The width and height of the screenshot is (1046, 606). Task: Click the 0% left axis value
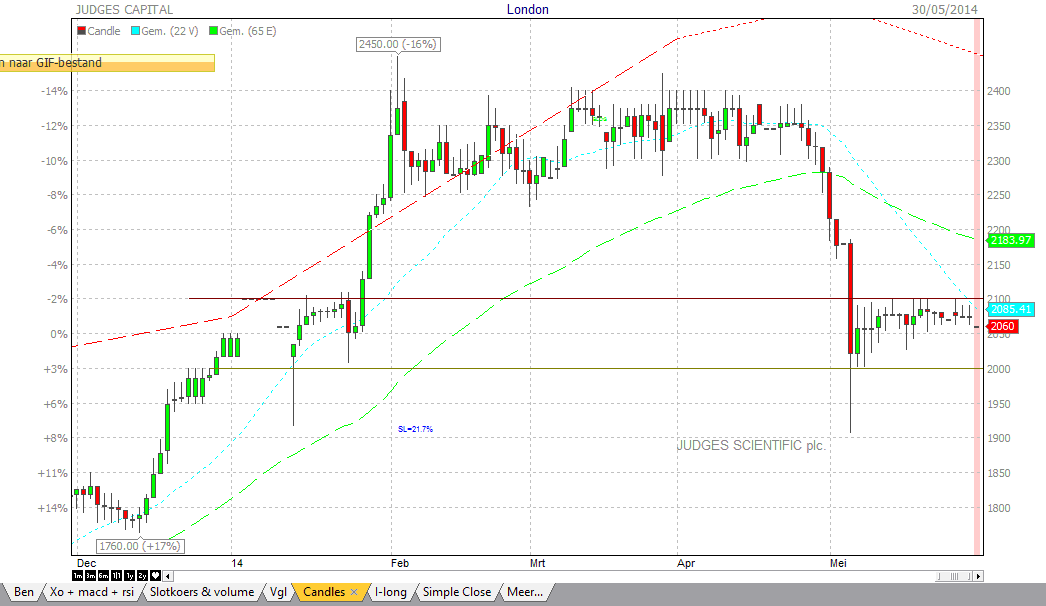coord(59,334)
